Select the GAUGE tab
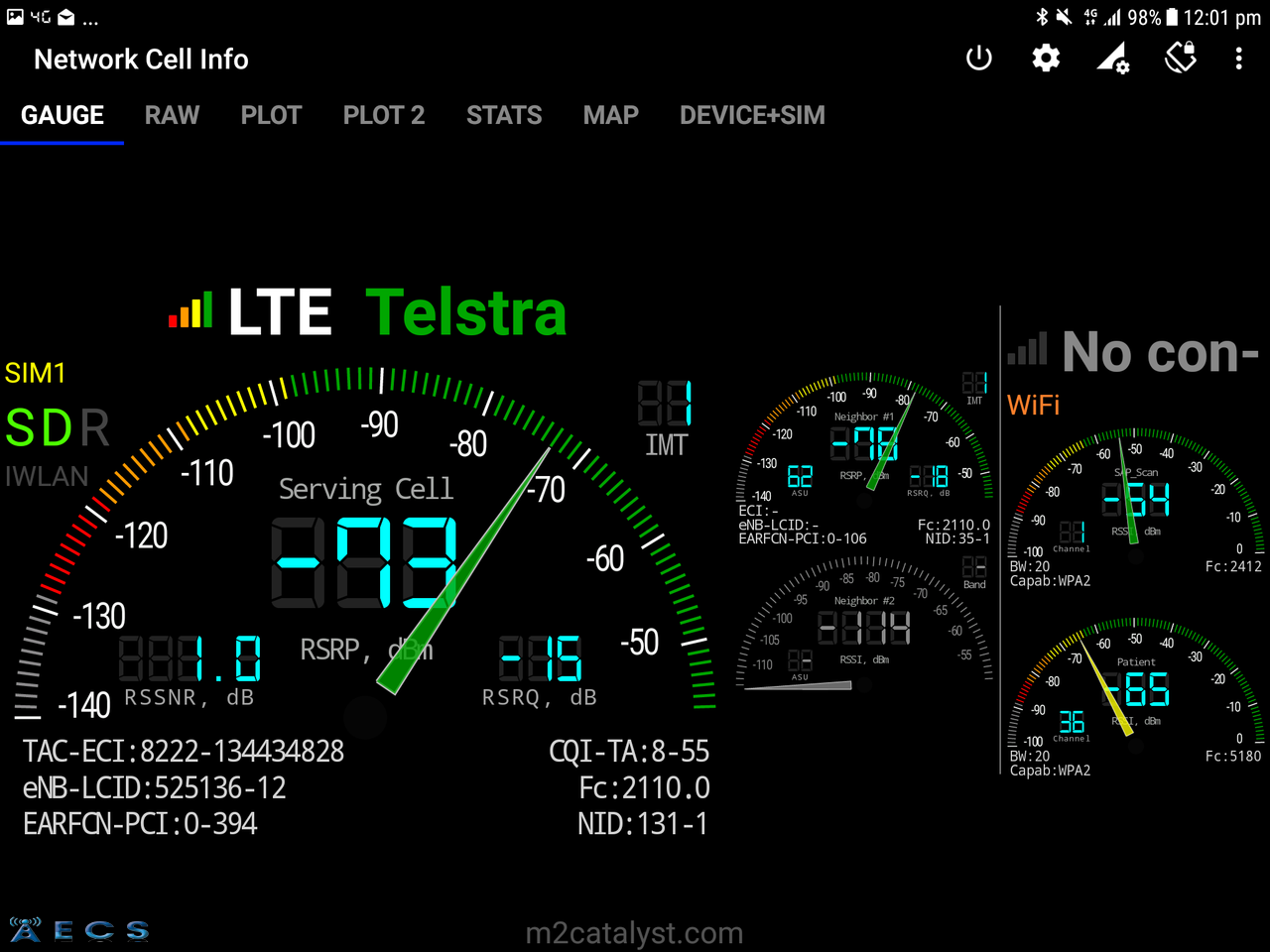Image resolution: width=1270 pixels, height=952 pixels. [x=63, y=115]
